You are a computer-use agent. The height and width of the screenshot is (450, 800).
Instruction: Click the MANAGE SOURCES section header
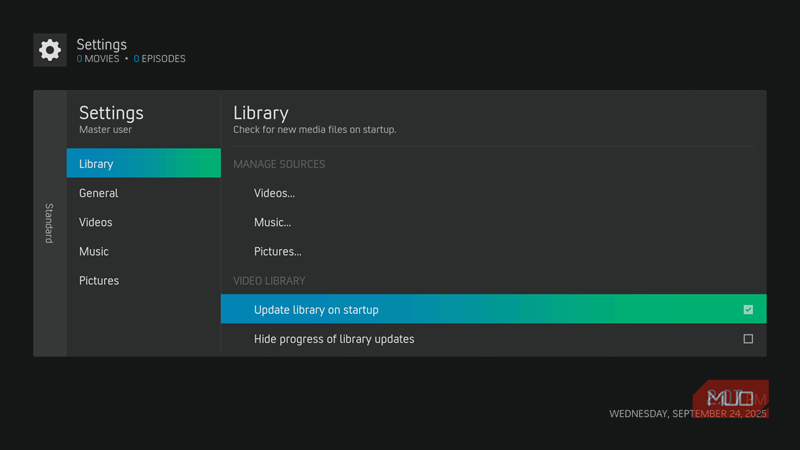279,164
